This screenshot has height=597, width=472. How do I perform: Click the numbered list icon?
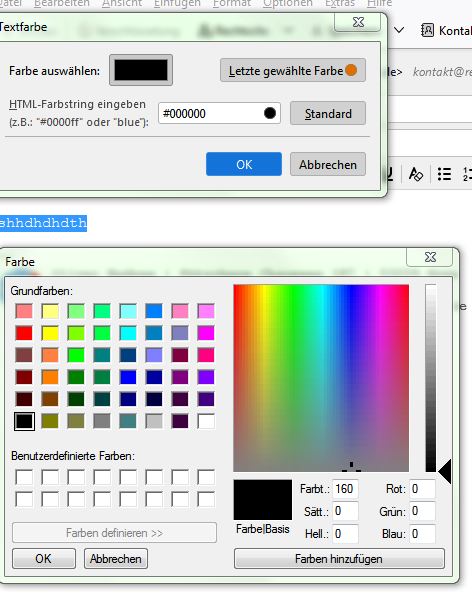pos(467,174)
